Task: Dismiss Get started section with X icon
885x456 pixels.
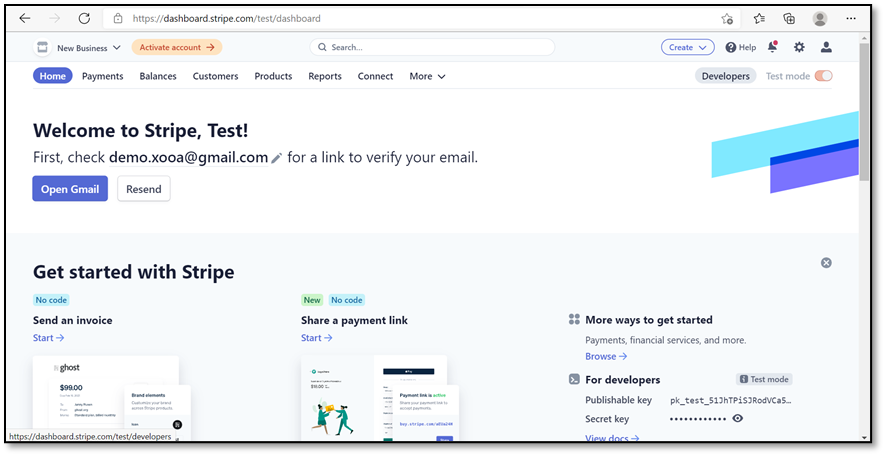Action: tap(826, 262)
